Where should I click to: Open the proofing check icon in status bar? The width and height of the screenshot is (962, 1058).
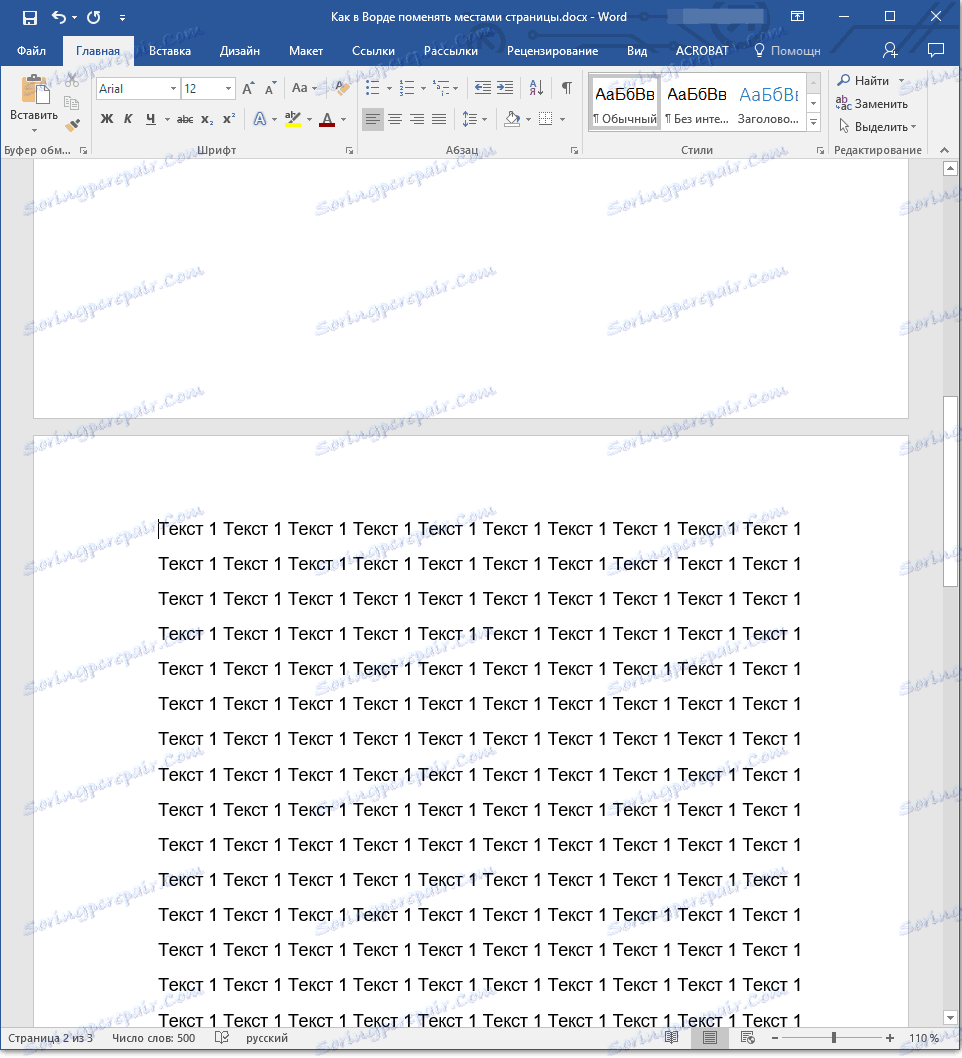pyautogui.click(x=222, y=1038)
